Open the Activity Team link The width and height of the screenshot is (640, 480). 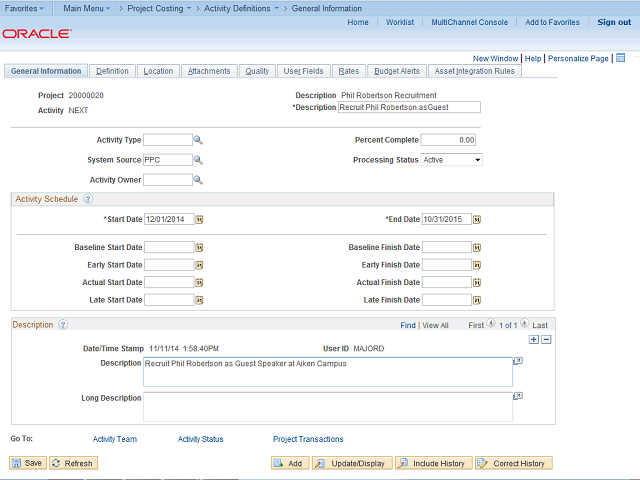[x=114, y=439]
